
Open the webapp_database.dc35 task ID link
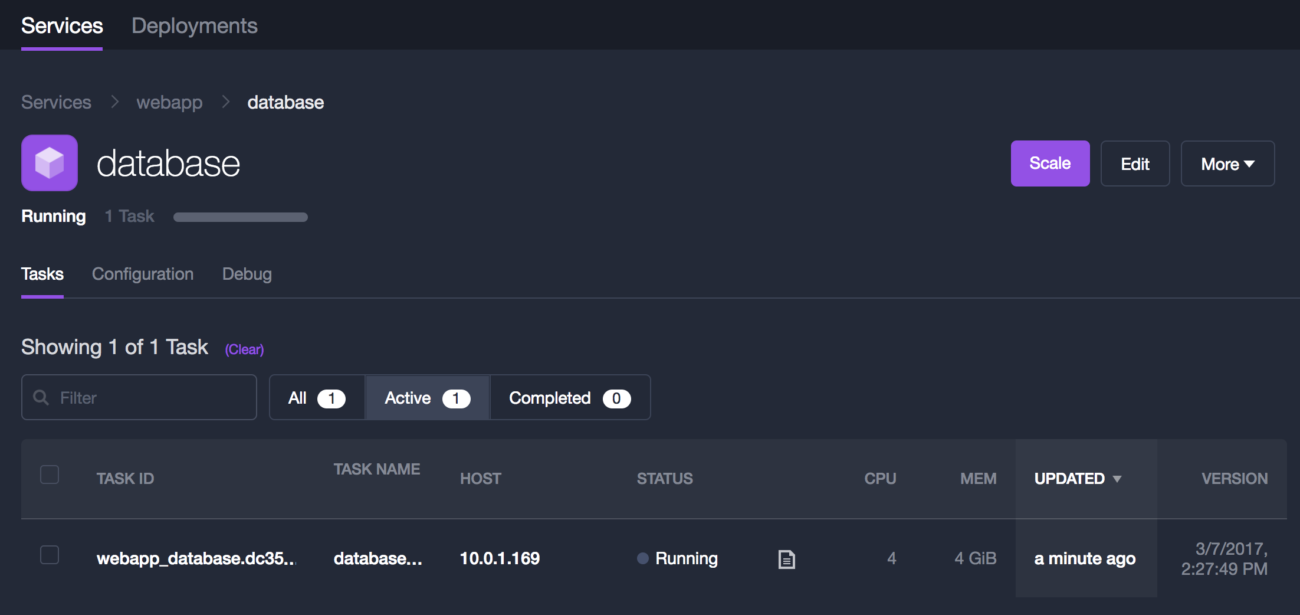tap(195, 559)
